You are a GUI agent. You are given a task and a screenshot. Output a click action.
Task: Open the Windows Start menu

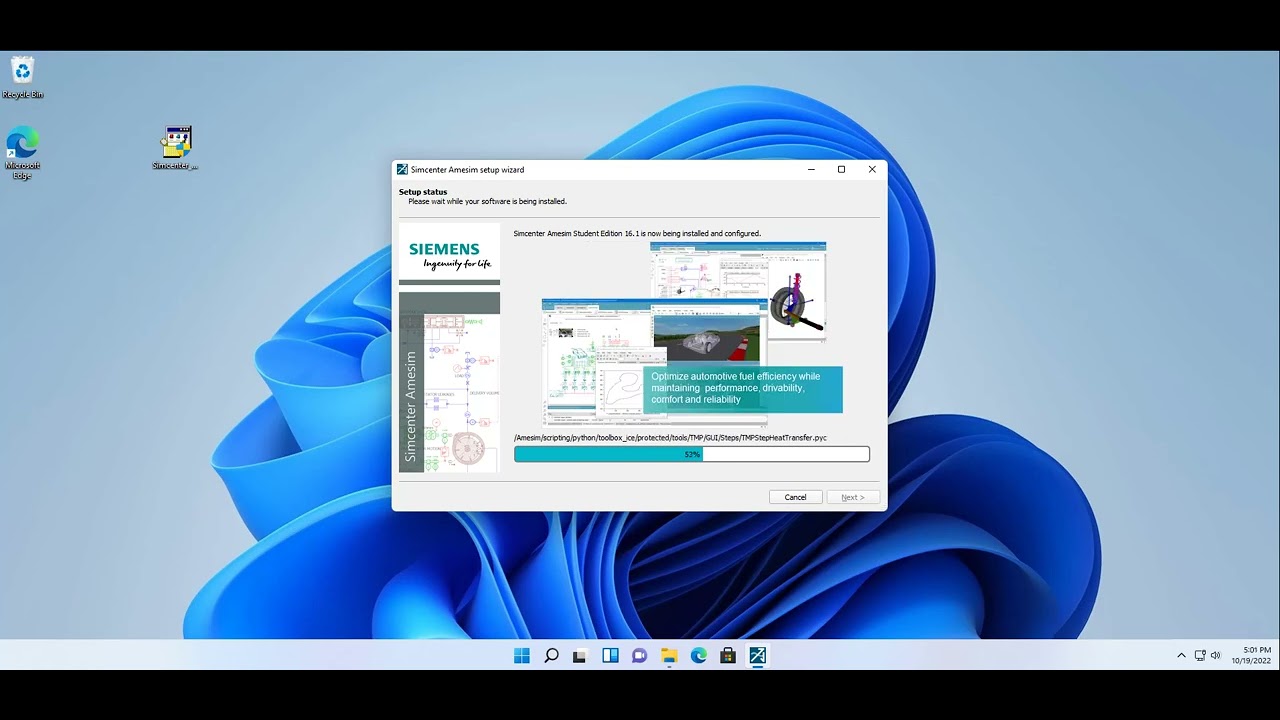(x=522, y=656)
